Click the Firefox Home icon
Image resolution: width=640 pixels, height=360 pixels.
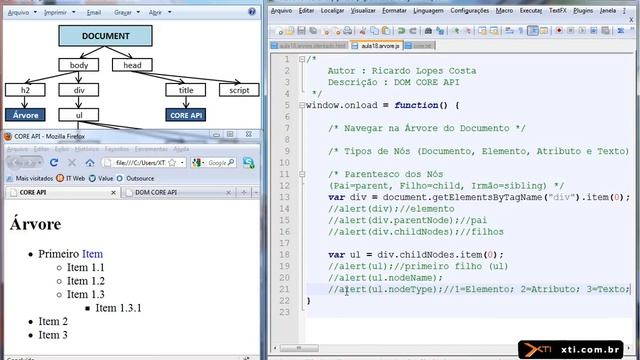tap(90, 162)
